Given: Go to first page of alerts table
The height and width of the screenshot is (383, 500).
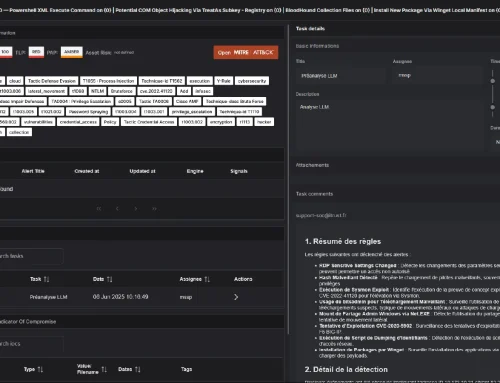Looking at the screenshot, I should pos(99,209).
